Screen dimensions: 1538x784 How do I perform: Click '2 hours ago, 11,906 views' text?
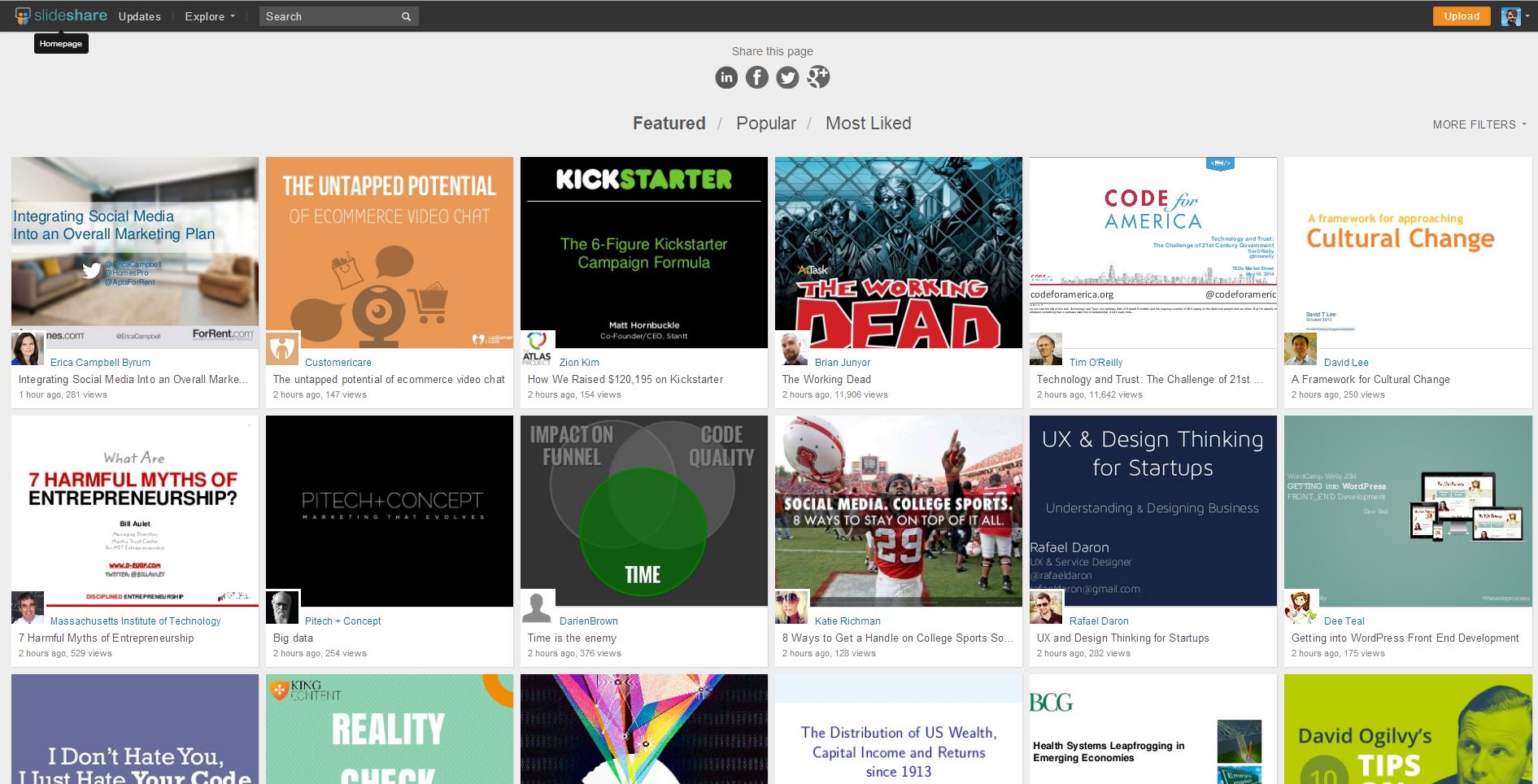tap(834, 395)
